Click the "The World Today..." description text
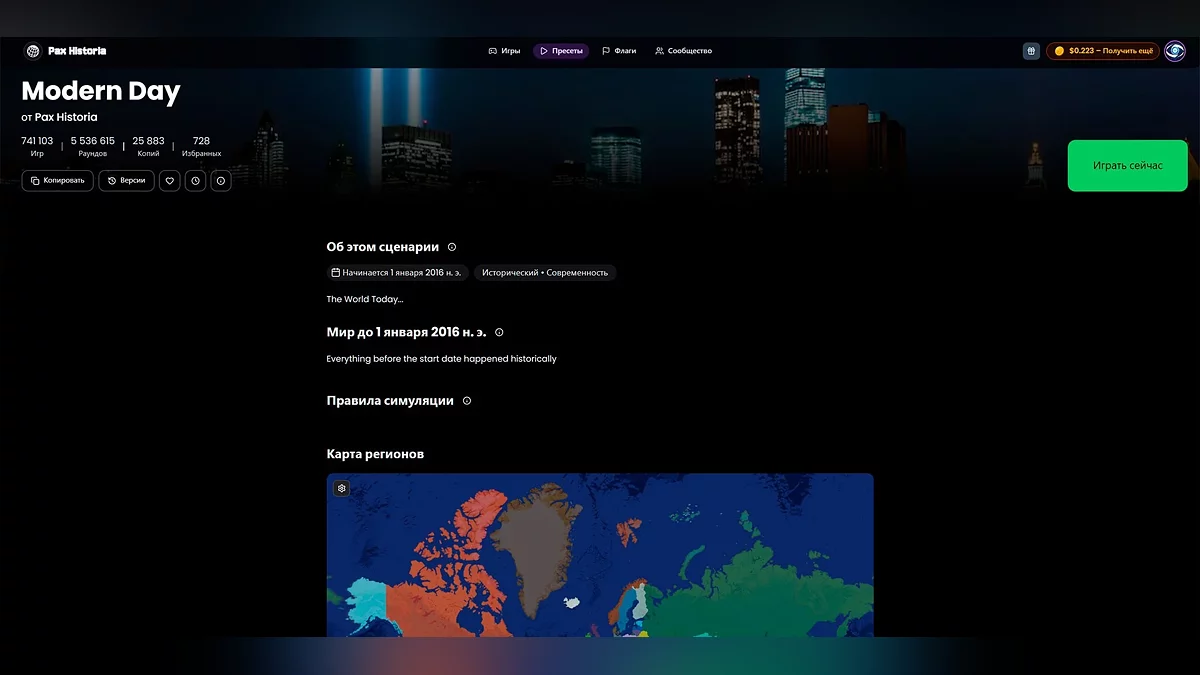Image resolution: width=1200 pixels, height=675 pixels. [x=365, y=299]
